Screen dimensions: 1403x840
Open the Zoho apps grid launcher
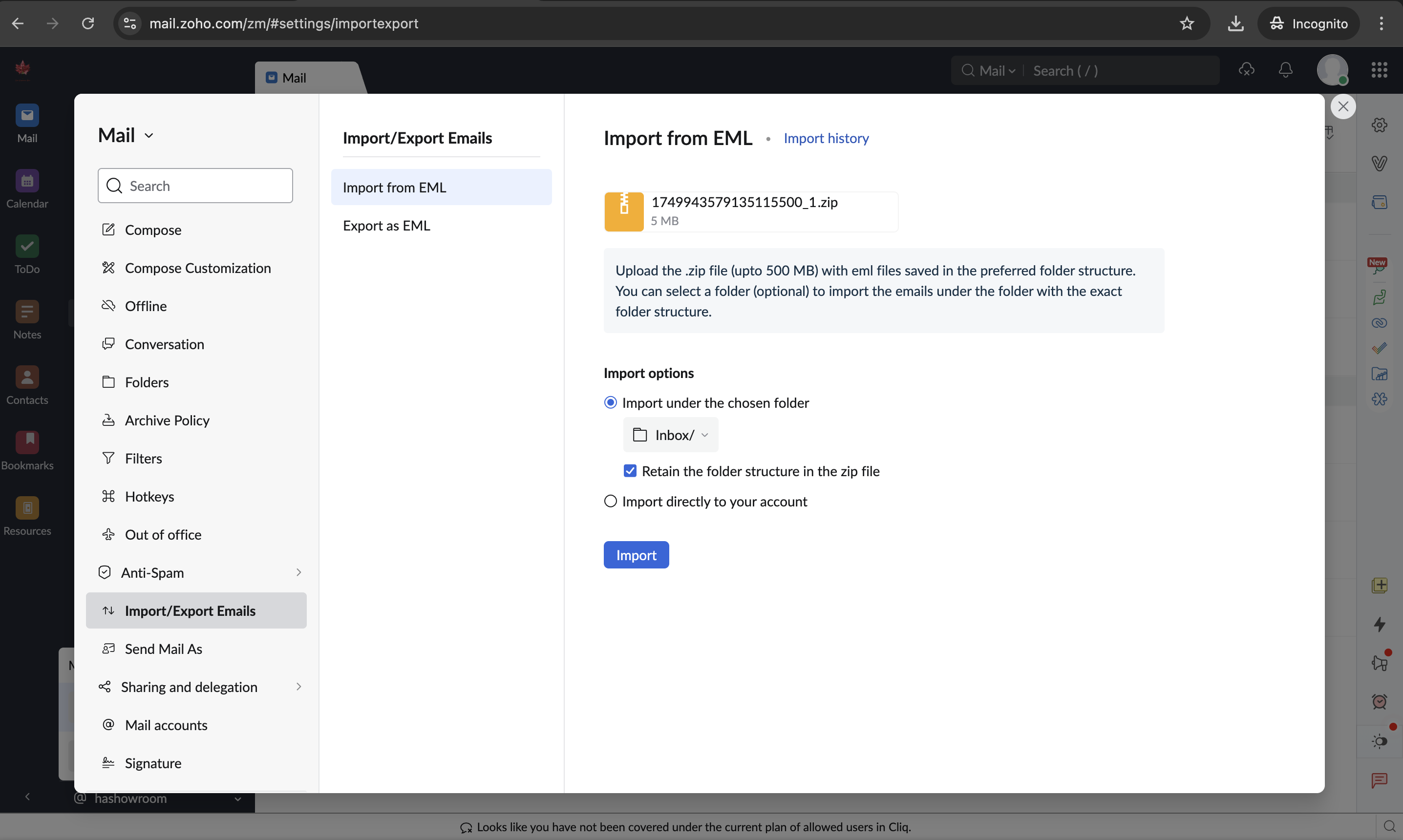(1379, 70)
